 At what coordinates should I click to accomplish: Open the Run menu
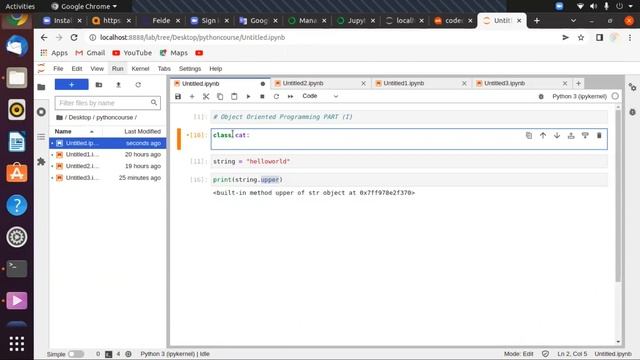118,69
